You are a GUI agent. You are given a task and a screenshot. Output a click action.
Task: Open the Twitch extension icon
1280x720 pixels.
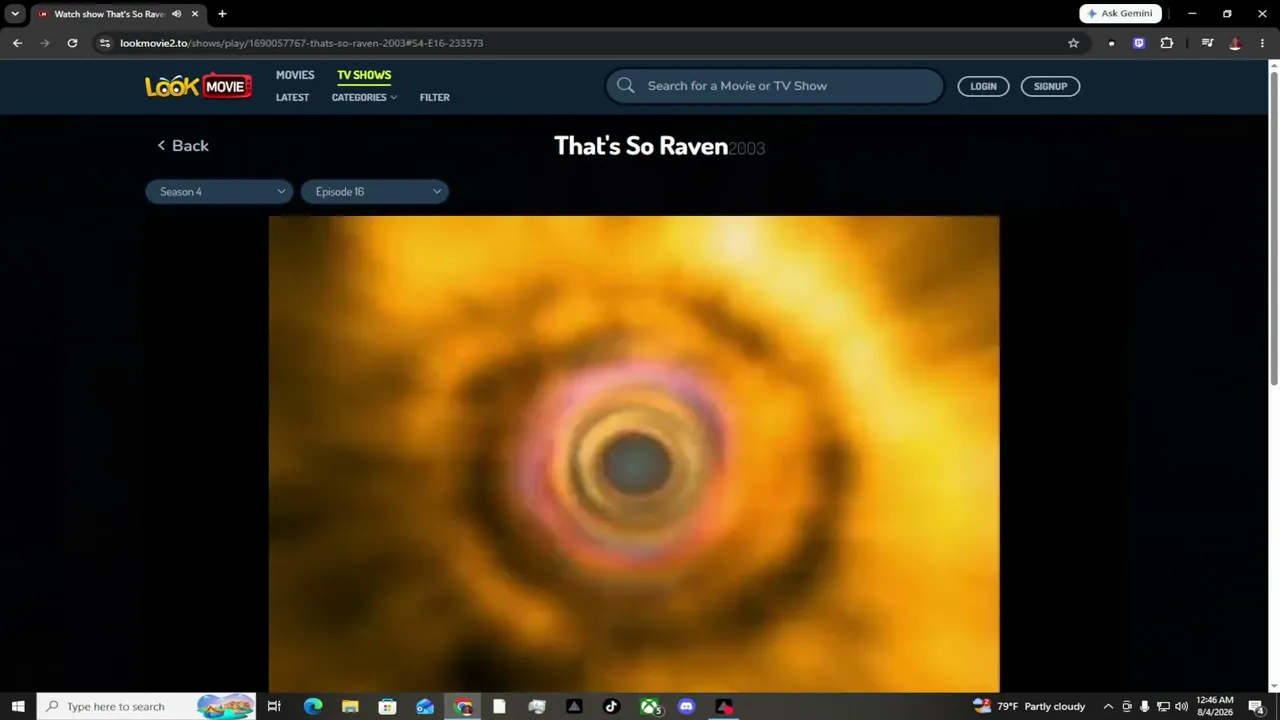tap(1139, 43)
